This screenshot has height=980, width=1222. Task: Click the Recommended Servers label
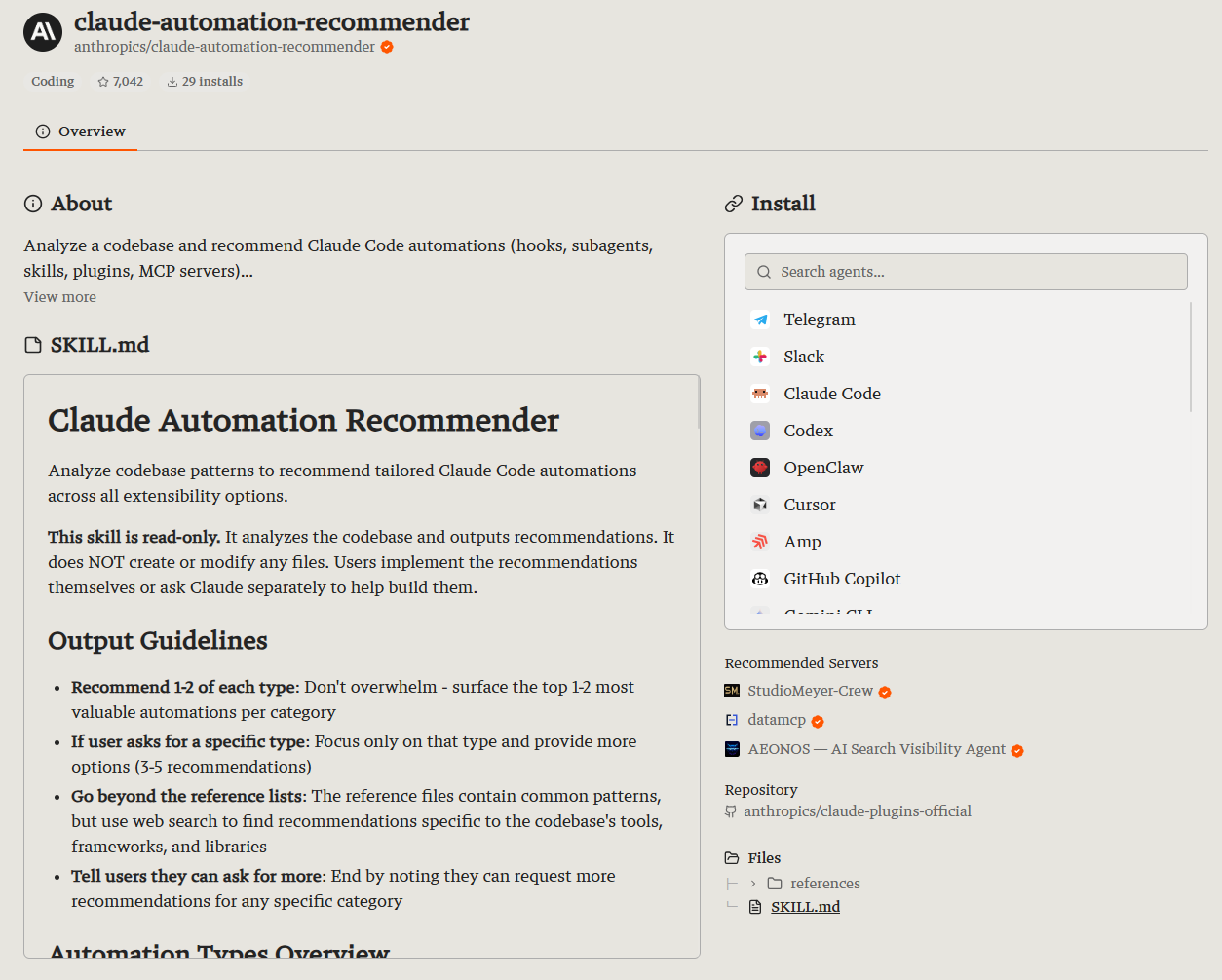pyautogui.click(x=801, y=663)
